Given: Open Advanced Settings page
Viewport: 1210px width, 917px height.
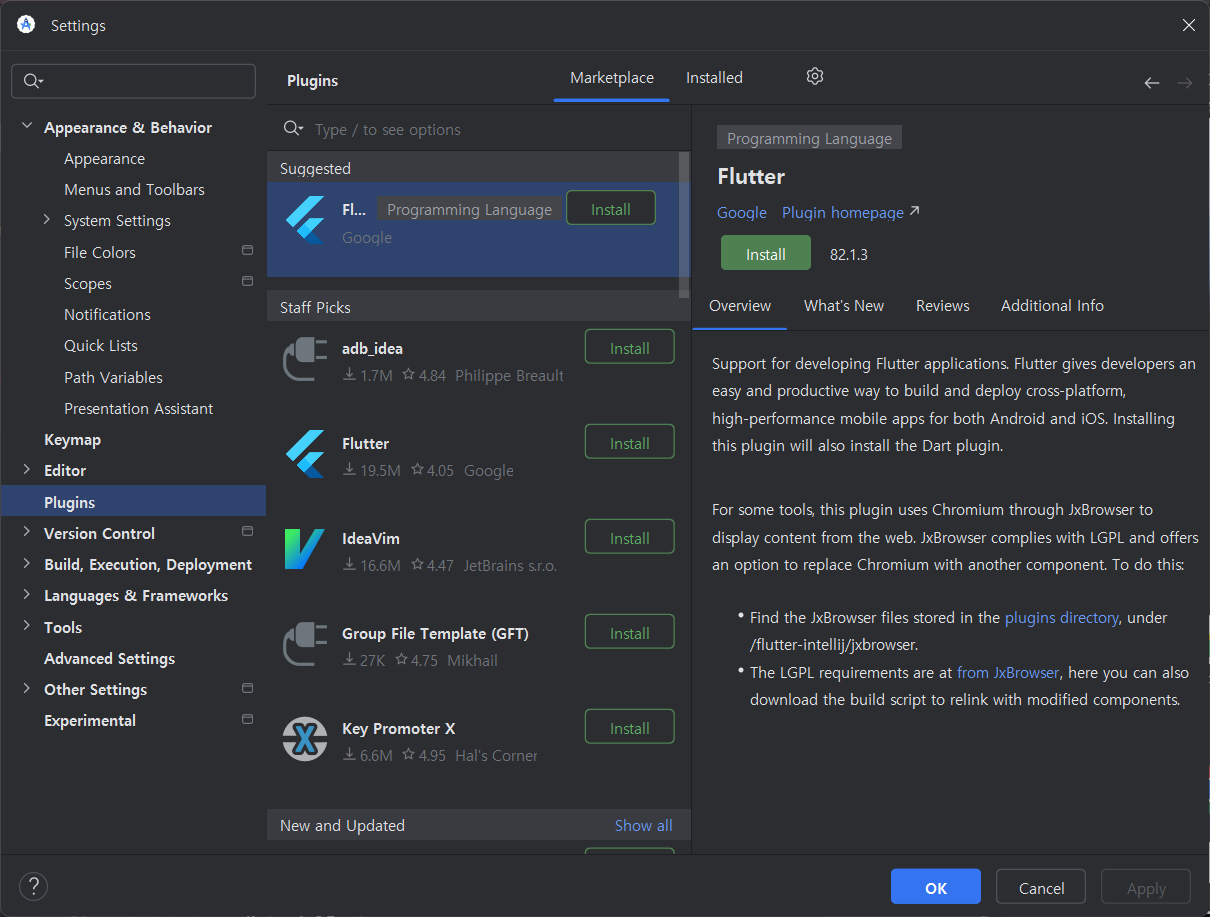Looking at the screenshot, I should pos(110,658).
